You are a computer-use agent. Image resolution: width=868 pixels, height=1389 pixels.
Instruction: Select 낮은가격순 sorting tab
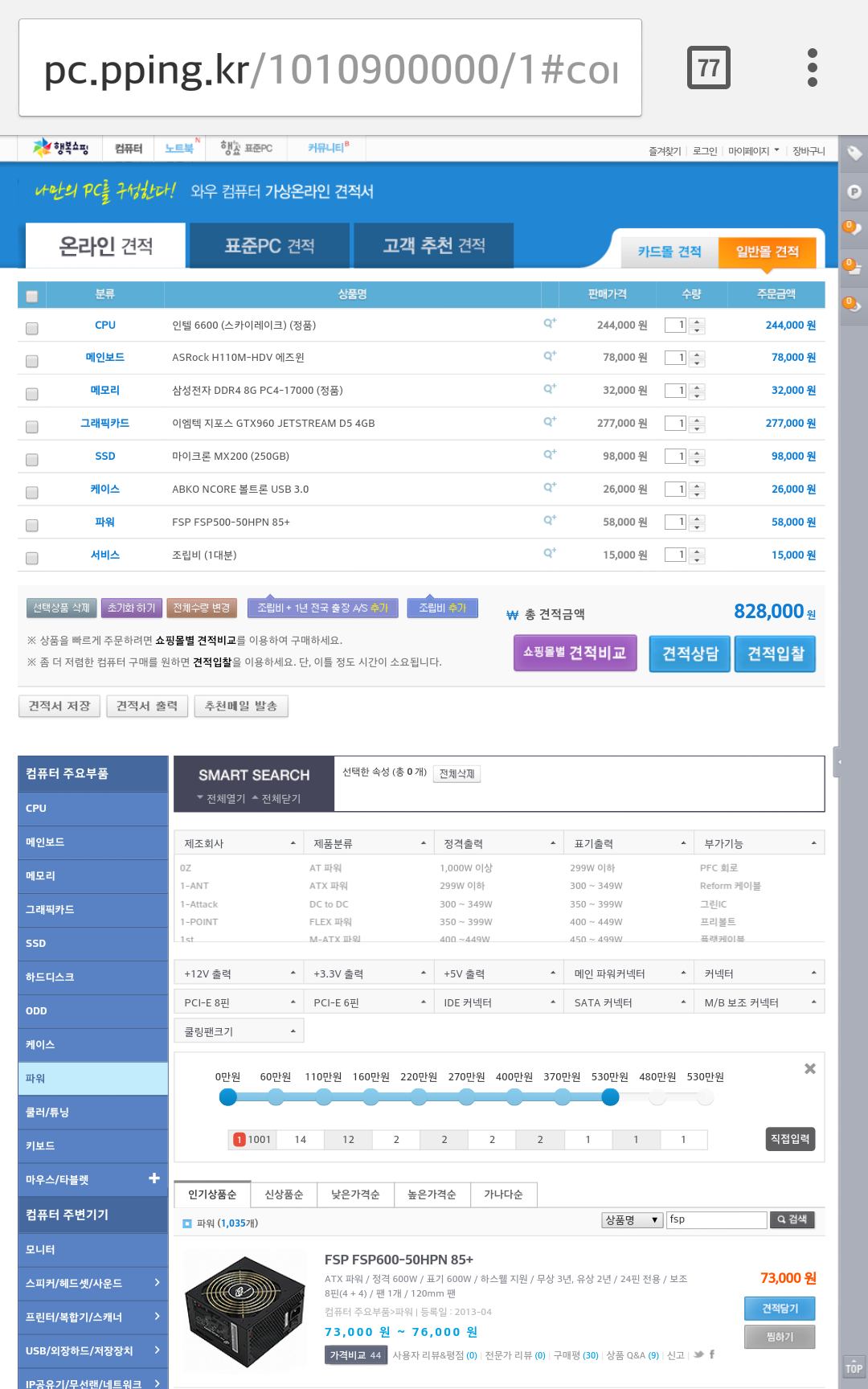pos(355,1194)
